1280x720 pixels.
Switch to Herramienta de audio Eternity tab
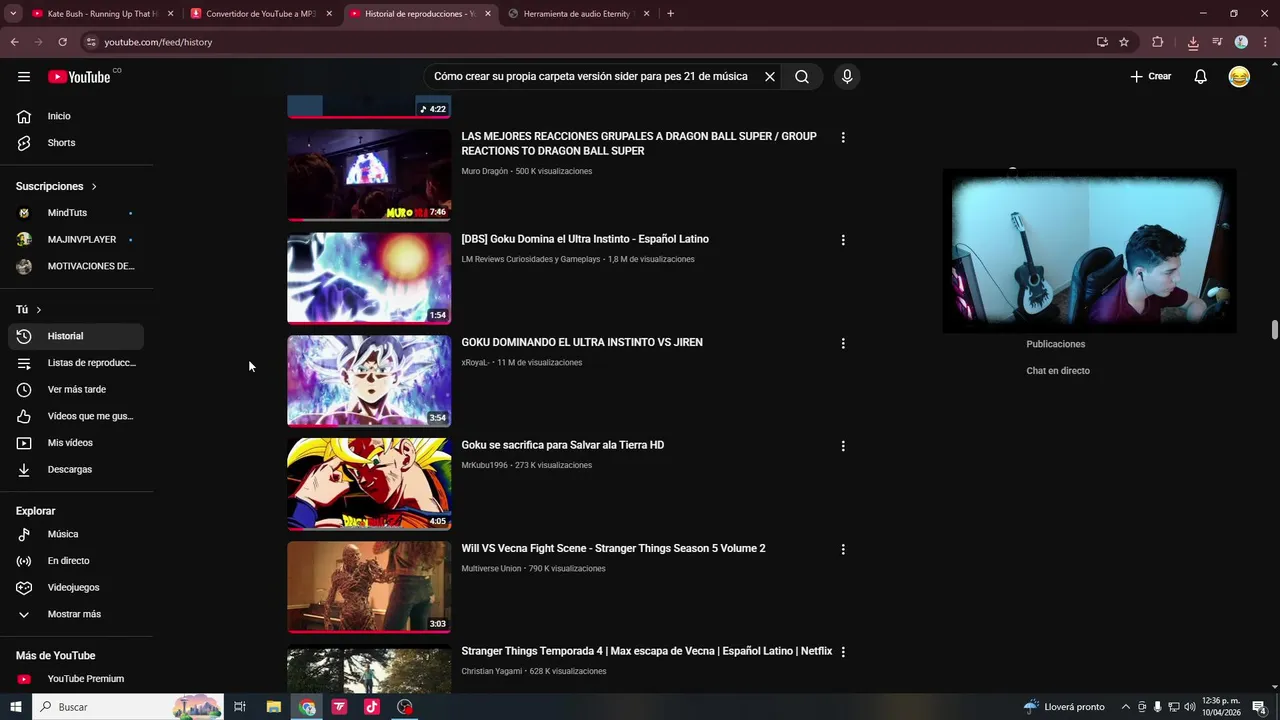[x=578, y=14]
